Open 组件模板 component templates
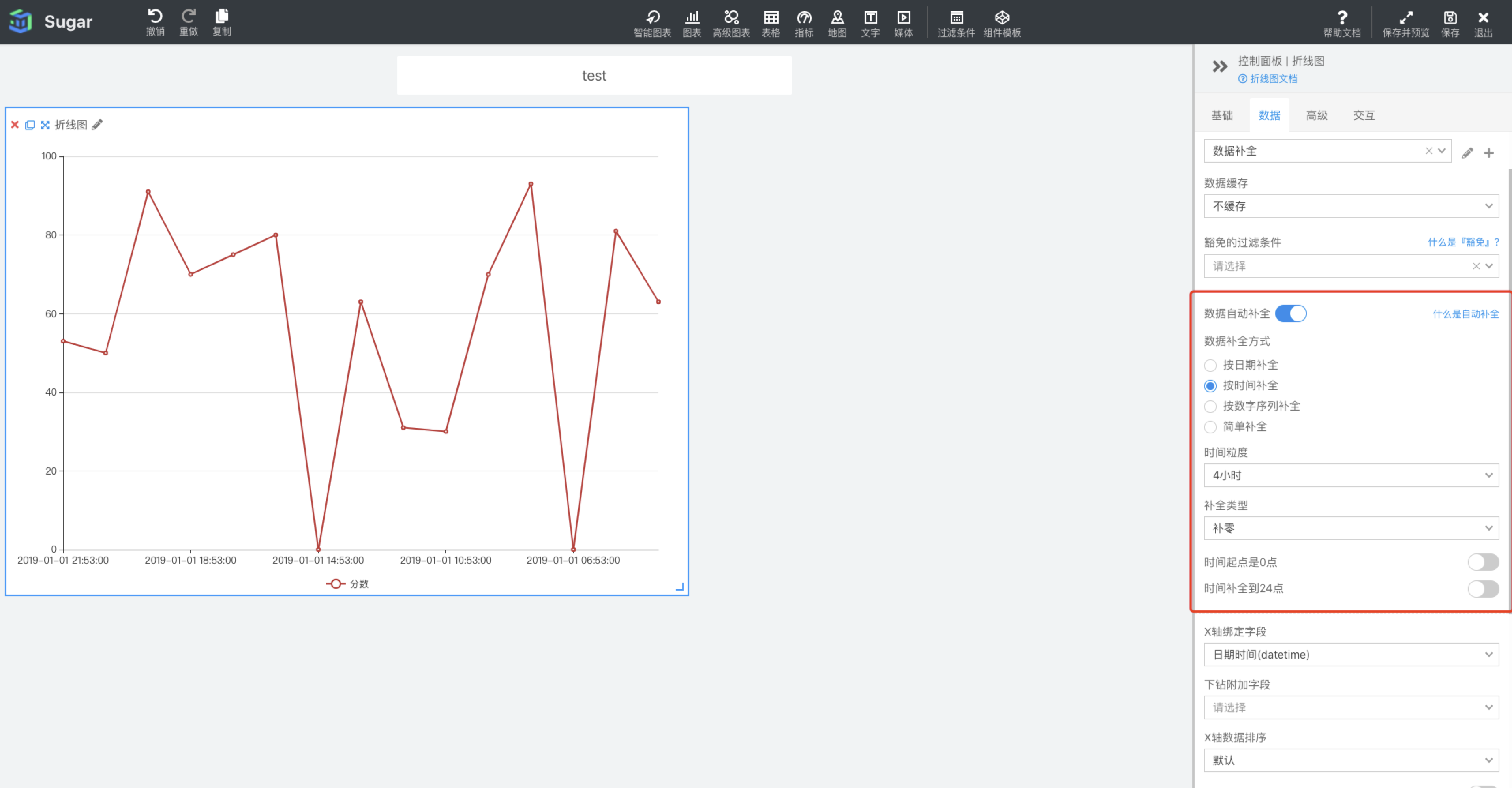Image resolution: width=1512 pixels, height=788 pixels. tap(1002, 23)
